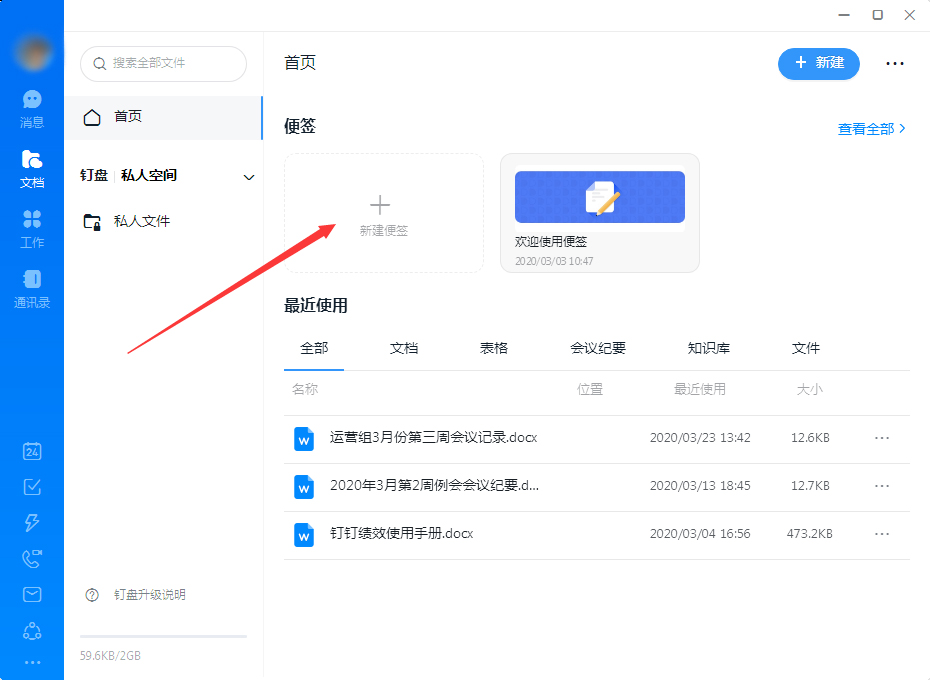Collapse the 钉盘私人空间 section
This screenshot has width=930, height=680.
[x=248, y=176]
